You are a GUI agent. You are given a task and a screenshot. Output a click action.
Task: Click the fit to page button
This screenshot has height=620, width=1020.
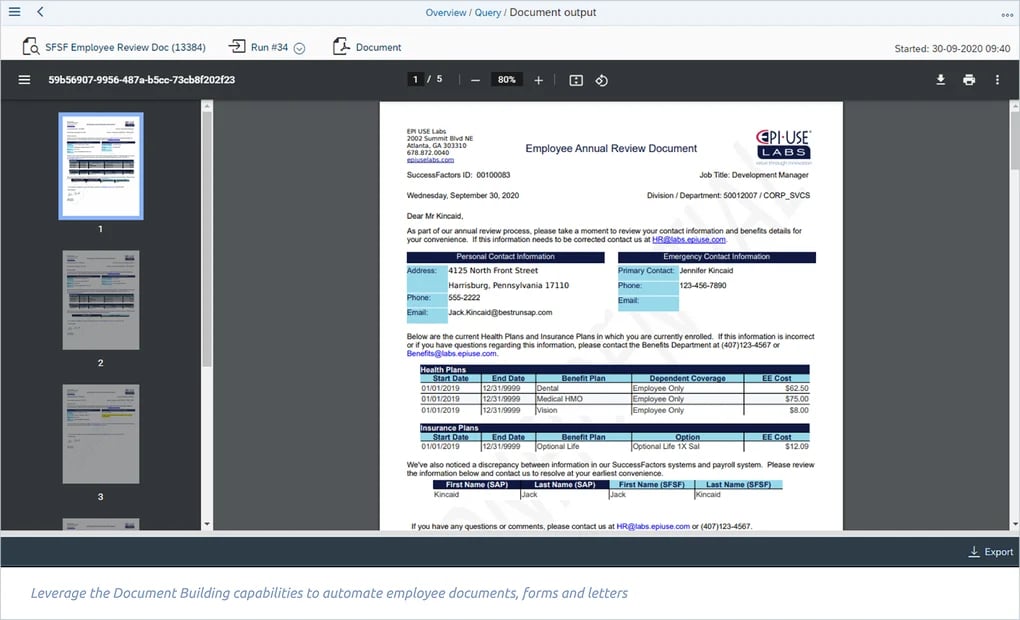(x=576, y=80)
